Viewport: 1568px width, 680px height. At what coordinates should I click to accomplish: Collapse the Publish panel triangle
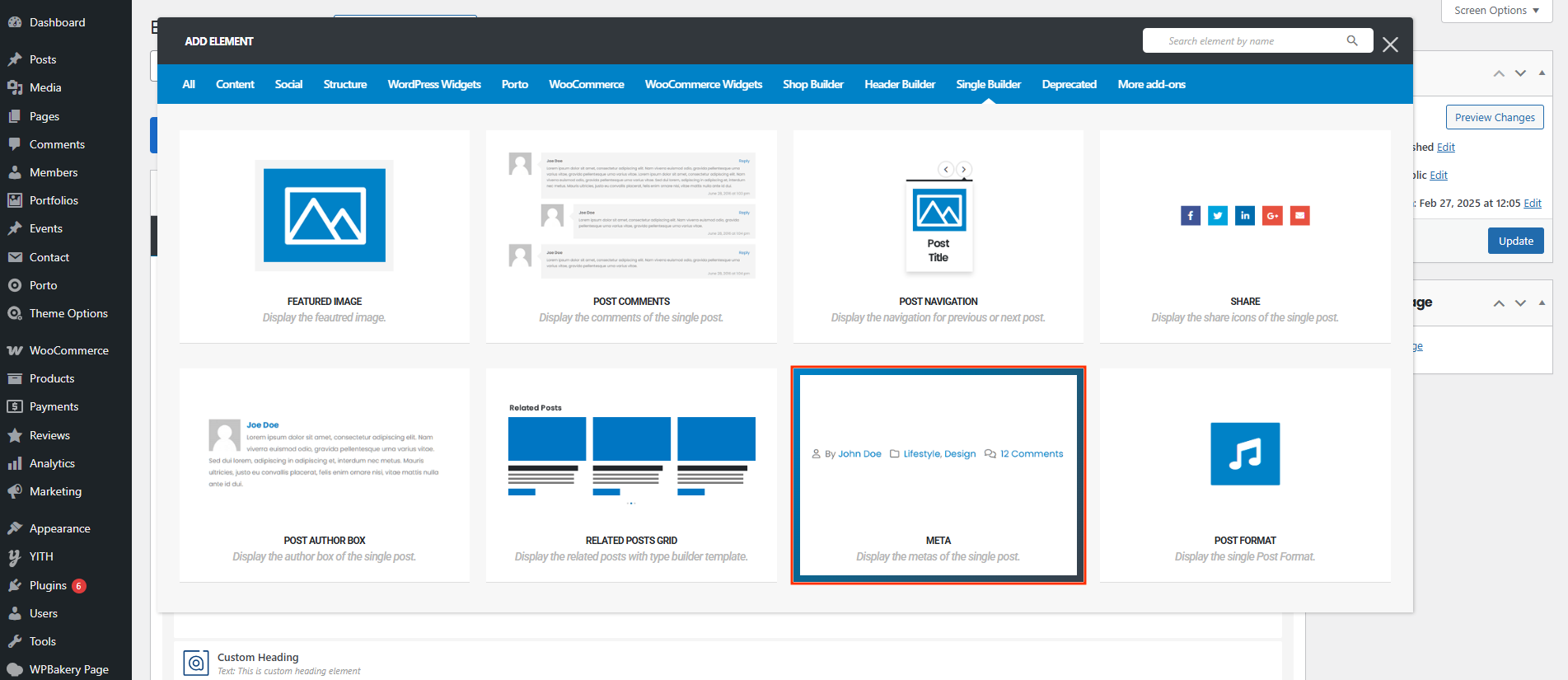1542,73
